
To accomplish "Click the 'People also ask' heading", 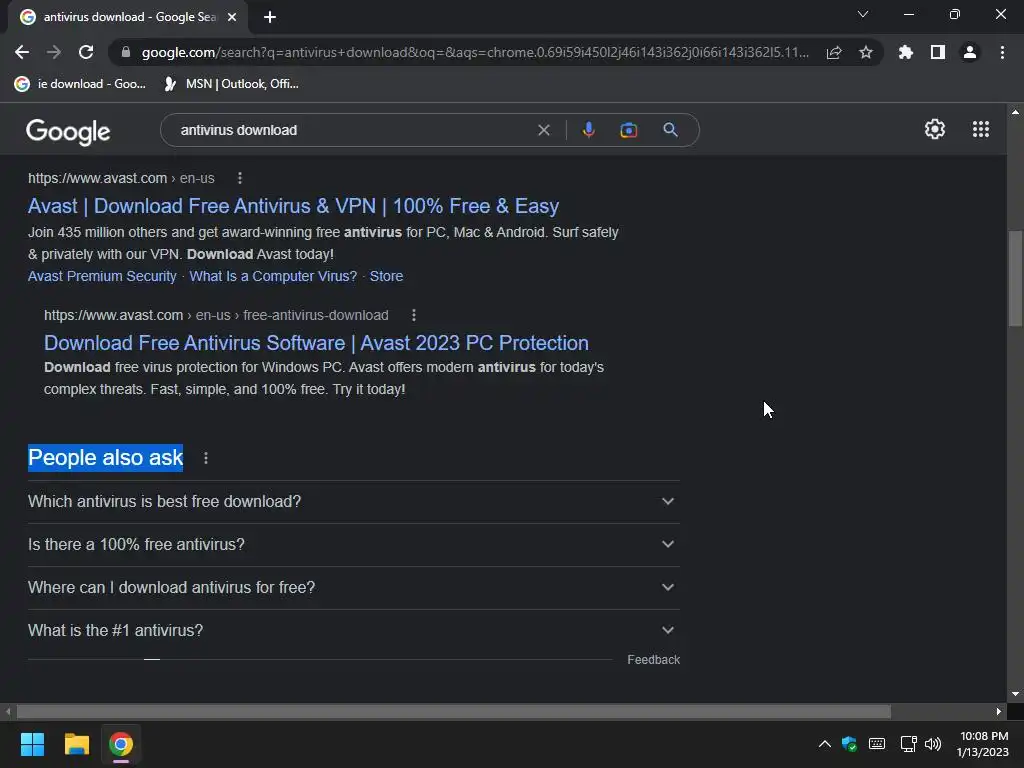I will tap(106, 458).
